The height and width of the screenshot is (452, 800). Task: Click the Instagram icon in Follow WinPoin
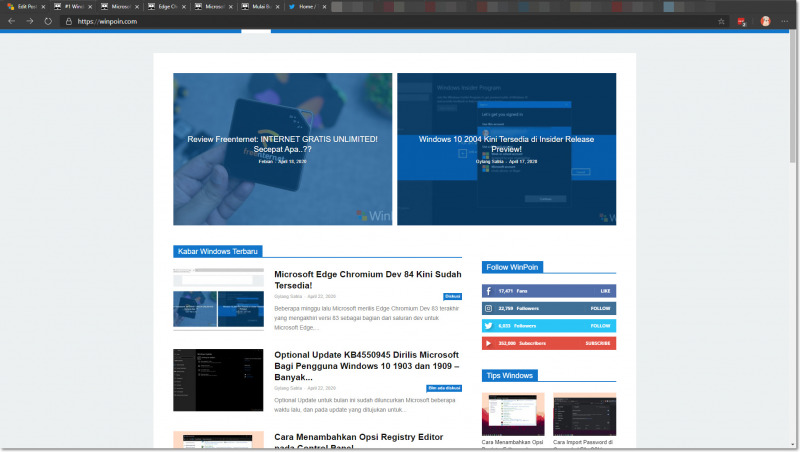pos(488,308)
